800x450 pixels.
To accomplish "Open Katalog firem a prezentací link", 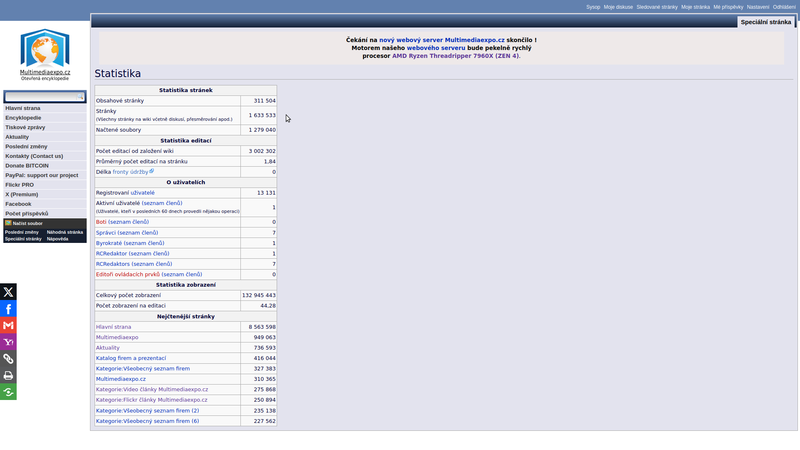I will click(x=130, y=357).
